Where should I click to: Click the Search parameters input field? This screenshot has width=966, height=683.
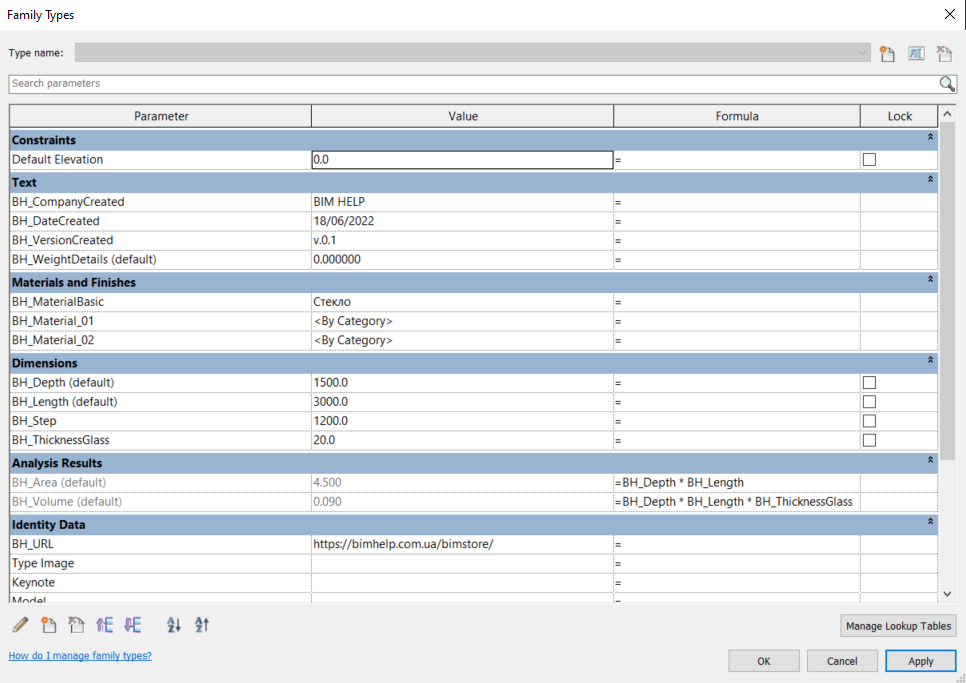[x=470, y=84]
